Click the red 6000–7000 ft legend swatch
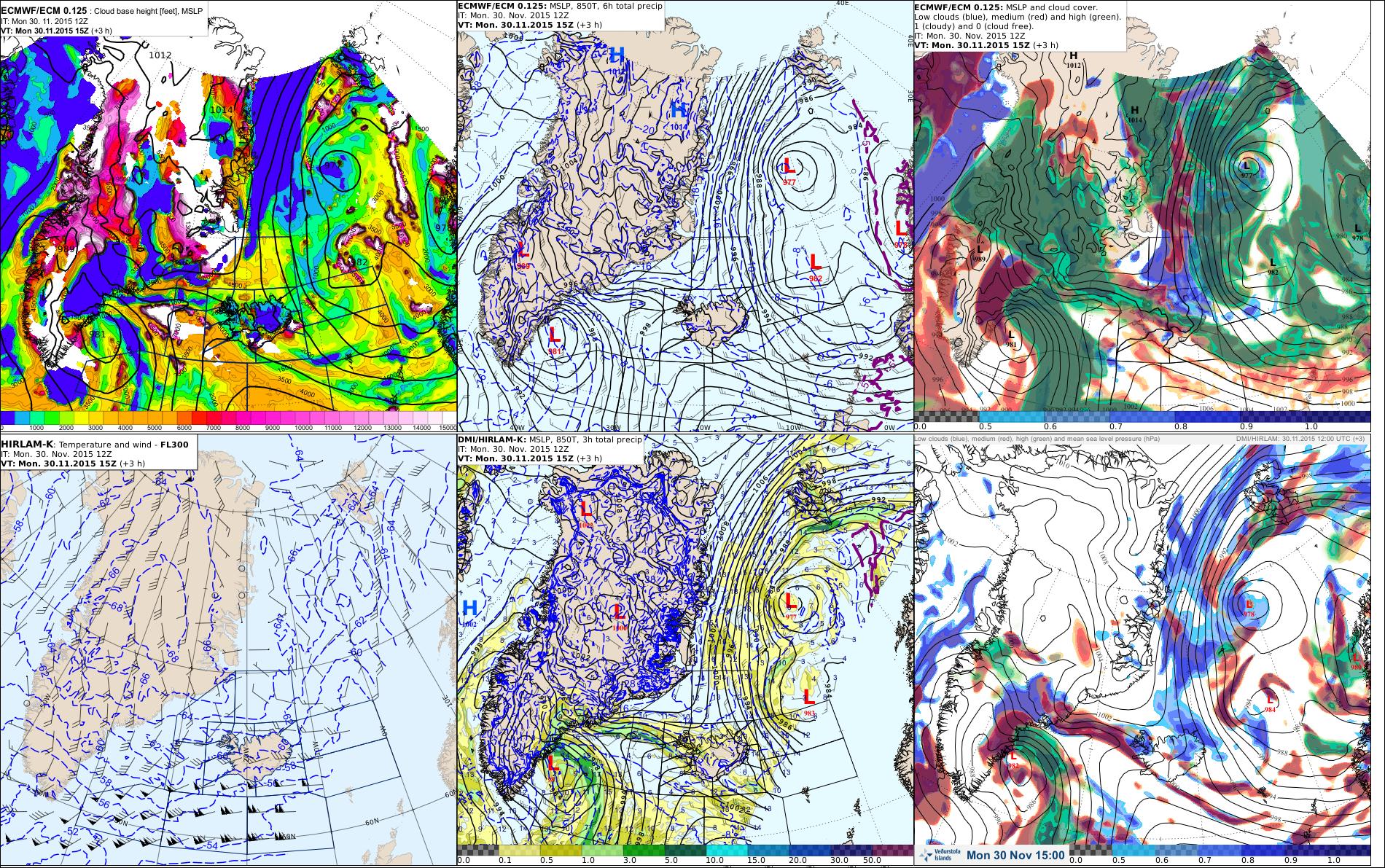1385x868 pixels. (x=199, y=417)
